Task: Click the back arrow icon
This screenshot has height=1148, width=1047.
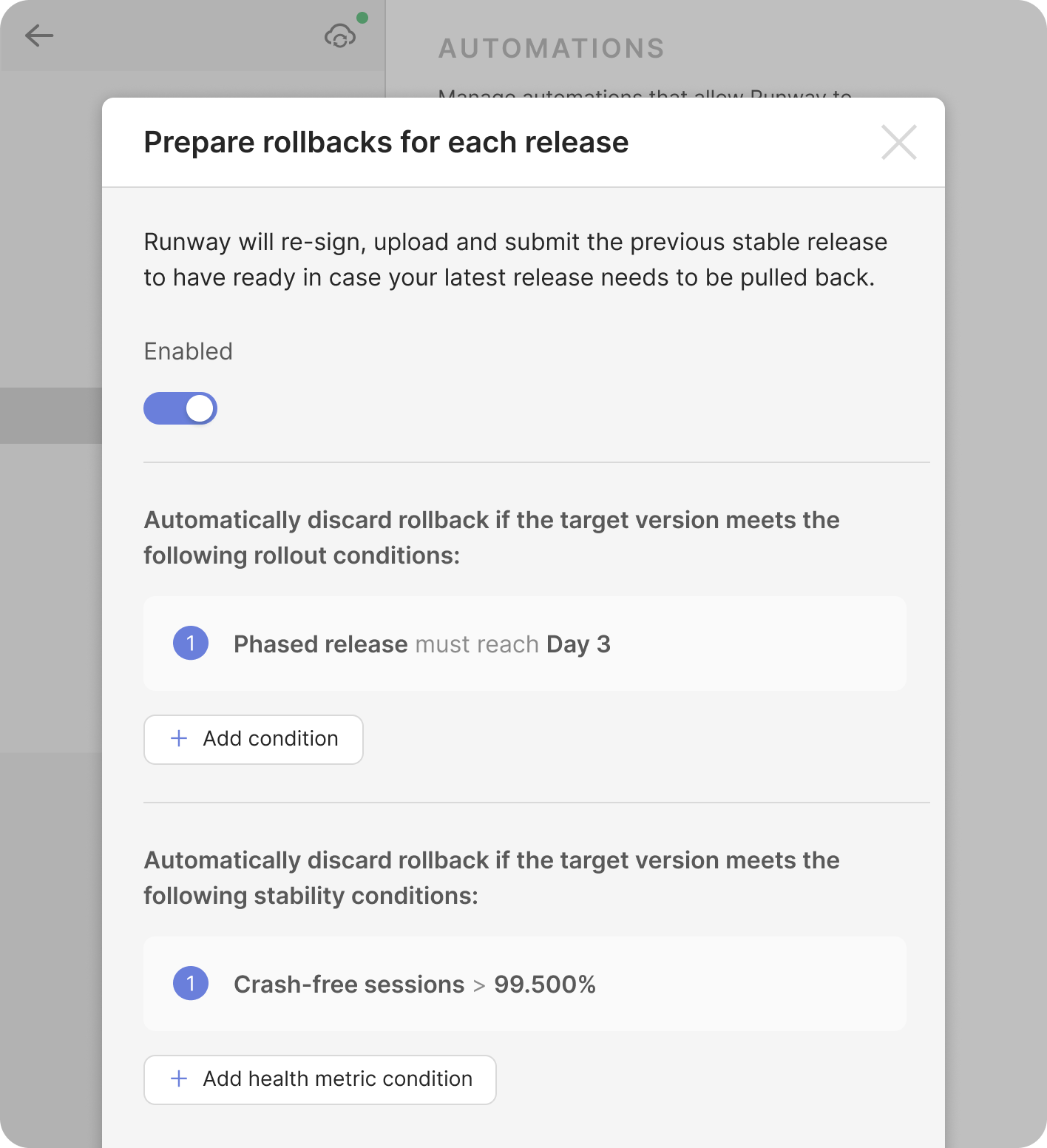Action: tap(38, 36)
